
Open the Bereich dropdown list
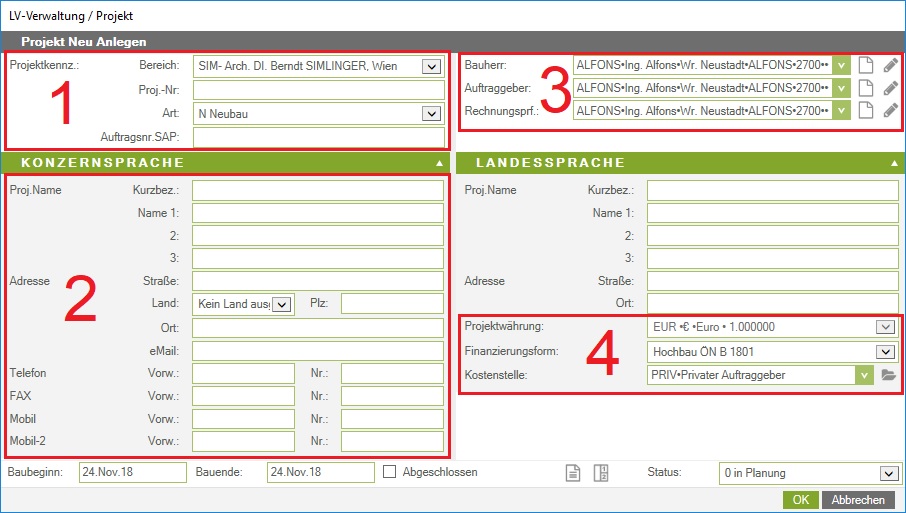point(431,67)
